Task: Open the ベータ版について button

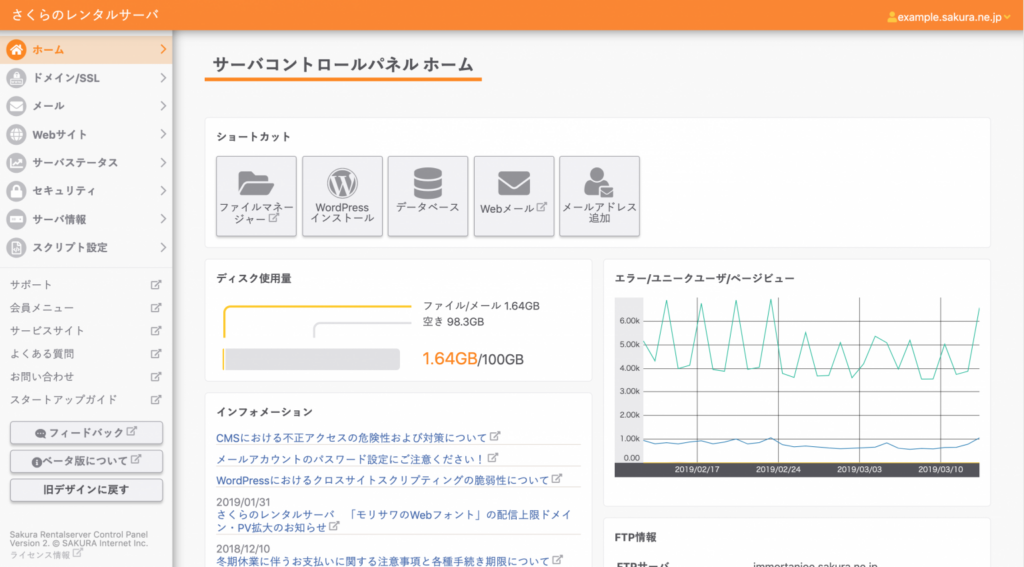Action: coord(86,461)
